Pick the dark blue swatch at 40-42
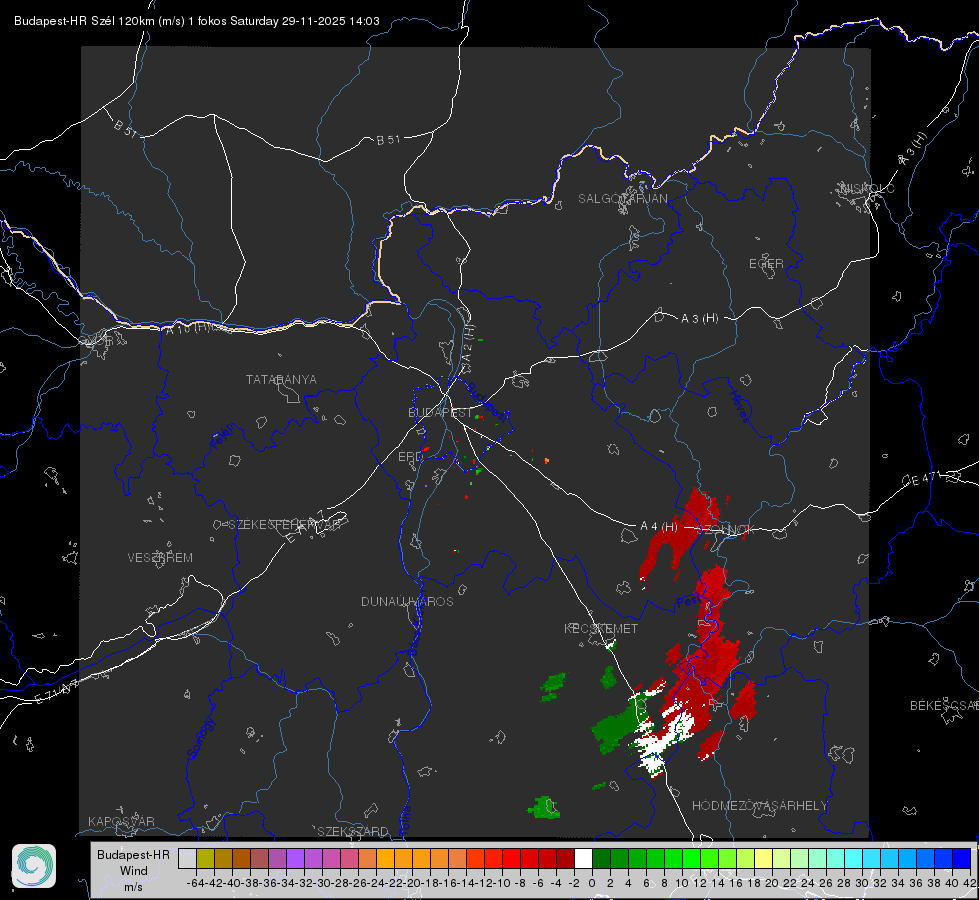Viewport: 979px width, 900px height. pyautogui.click(x=962, y=858)
